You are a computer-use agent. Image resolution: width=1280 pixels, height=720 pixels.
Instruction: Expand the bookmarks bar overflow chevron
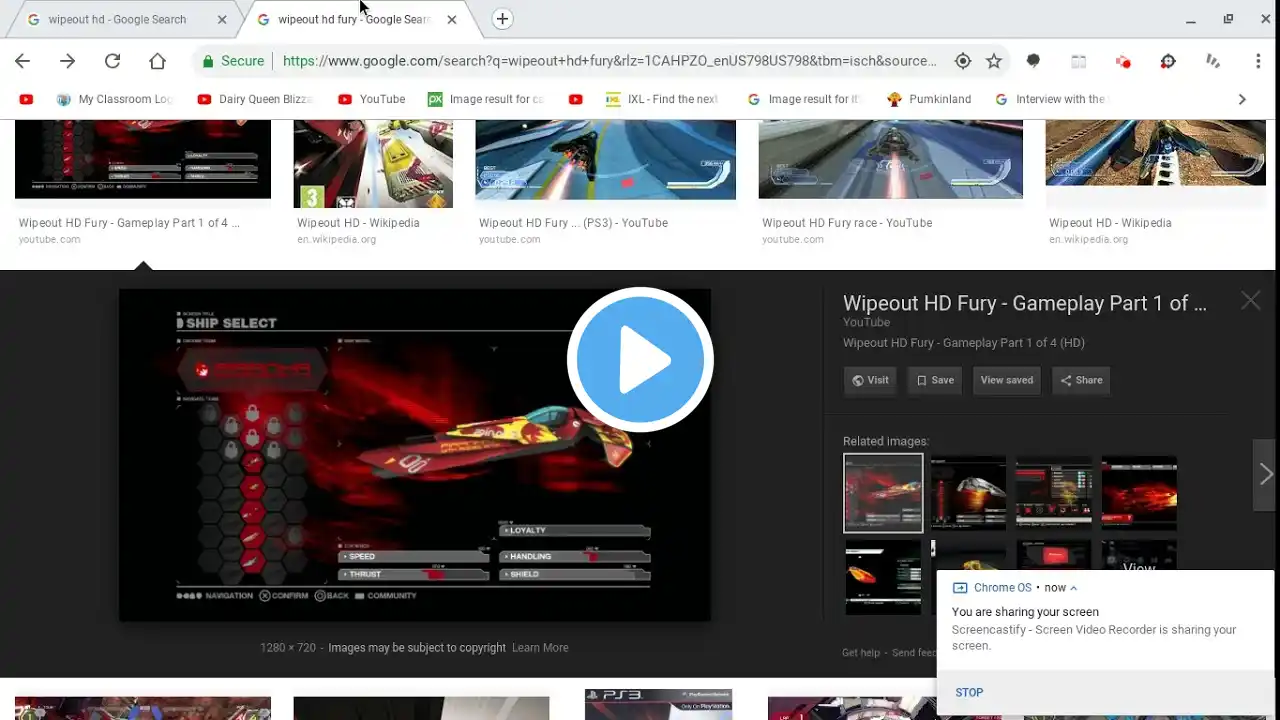pos(1242,99)
